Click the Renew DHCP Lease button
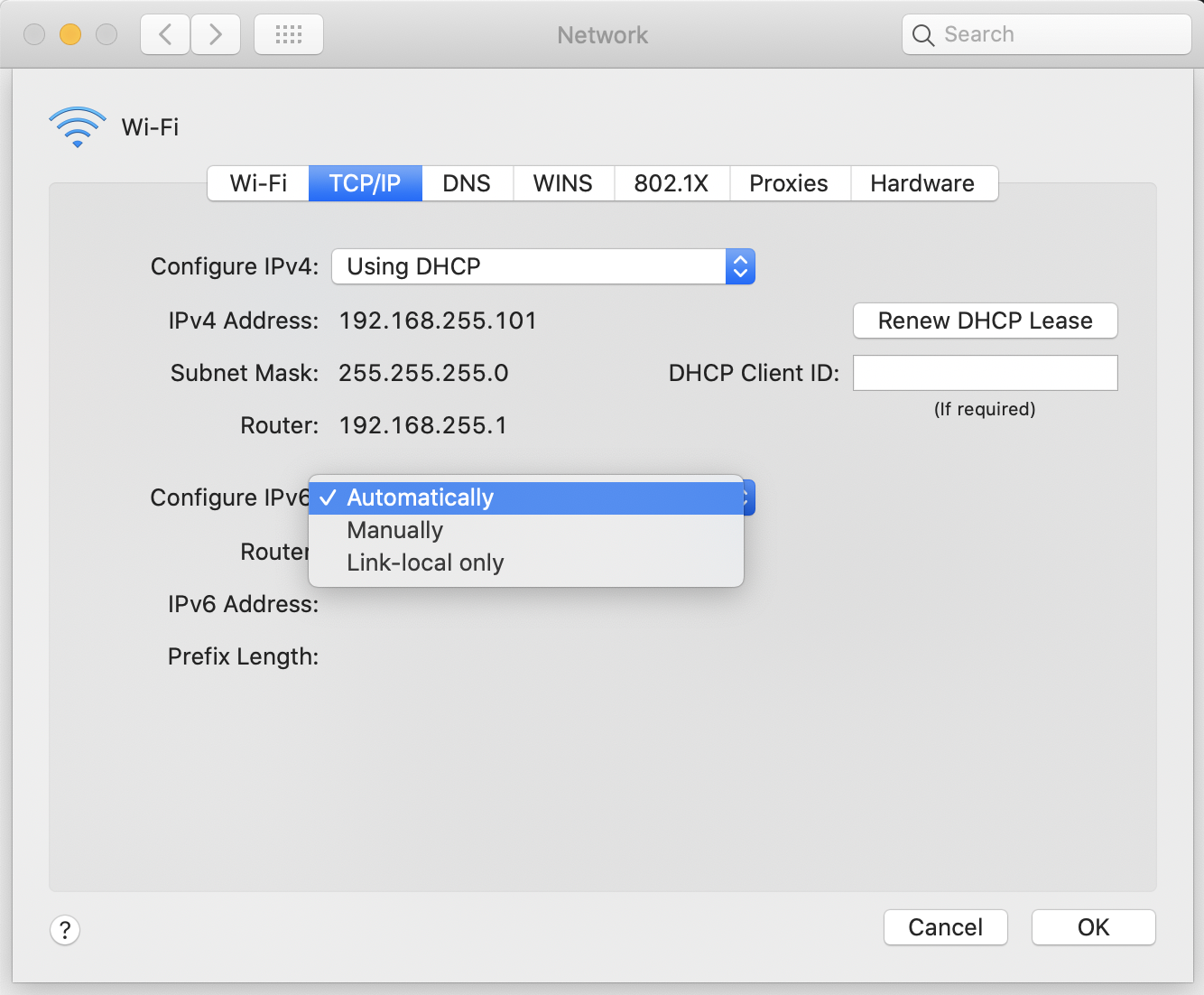 coord(985,321)
